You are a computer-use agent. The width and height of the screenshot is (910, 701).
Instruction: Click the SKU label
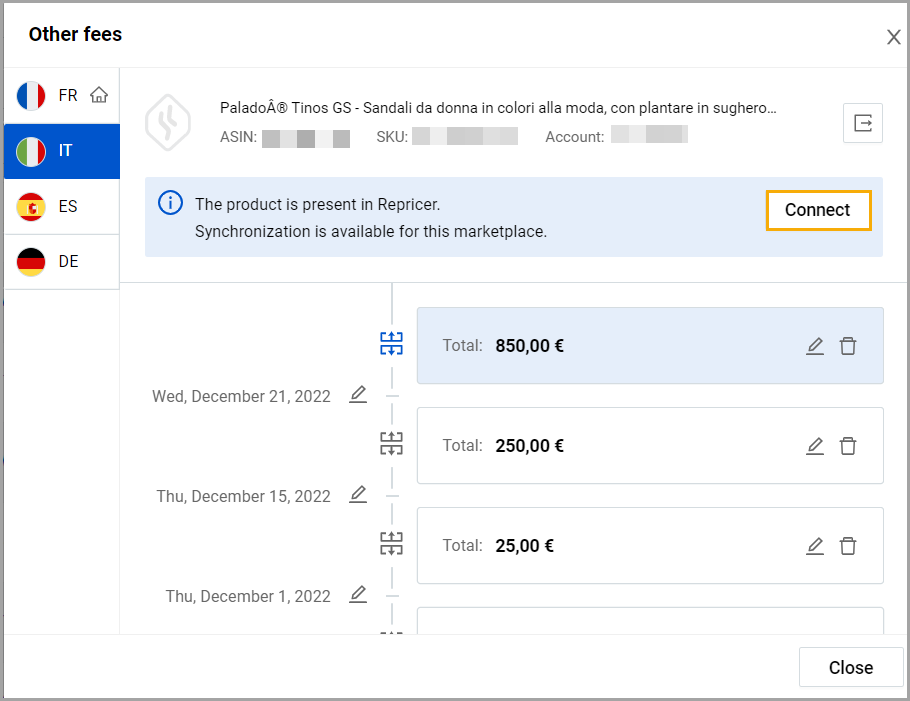tap(392, 137)
